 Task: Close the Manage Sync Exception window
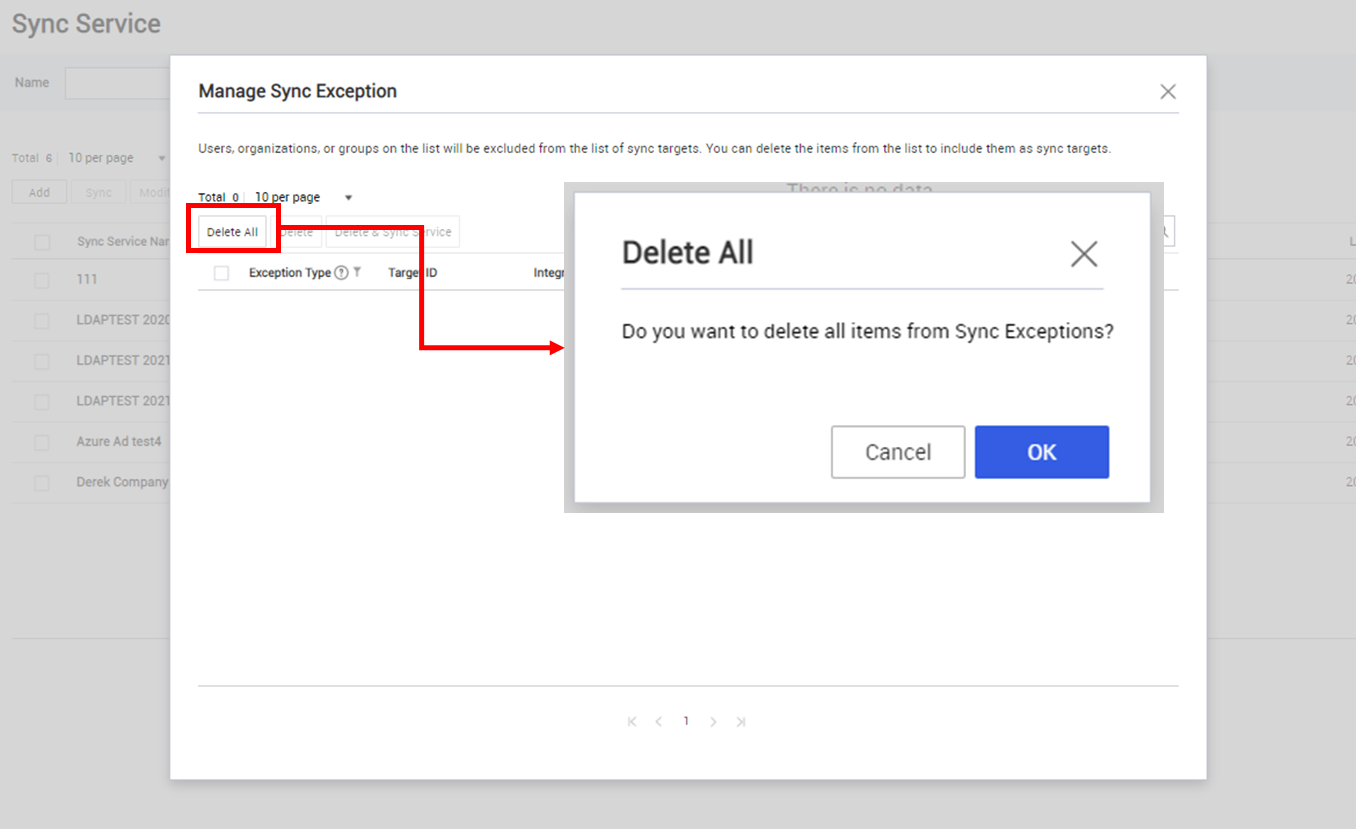tap(1167, 92)
